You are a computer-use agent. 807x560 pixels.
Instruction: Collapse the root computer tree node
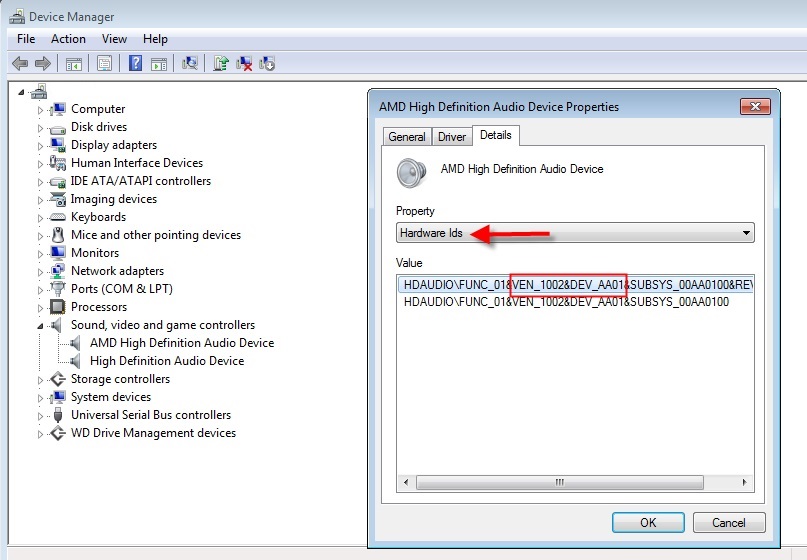coord(21,92)
